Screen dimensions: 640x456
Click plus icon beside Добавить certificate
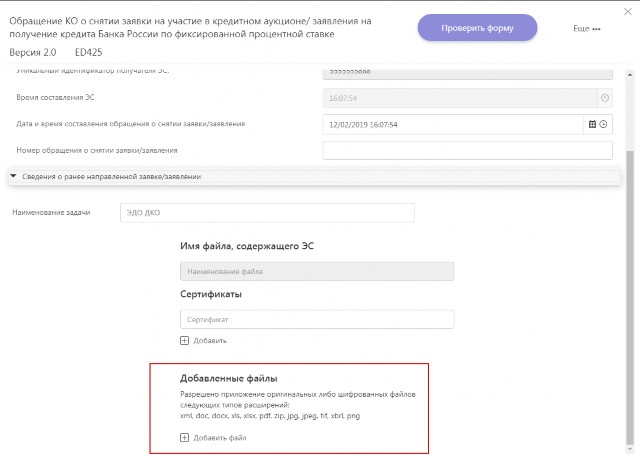[x=184, y=340]
